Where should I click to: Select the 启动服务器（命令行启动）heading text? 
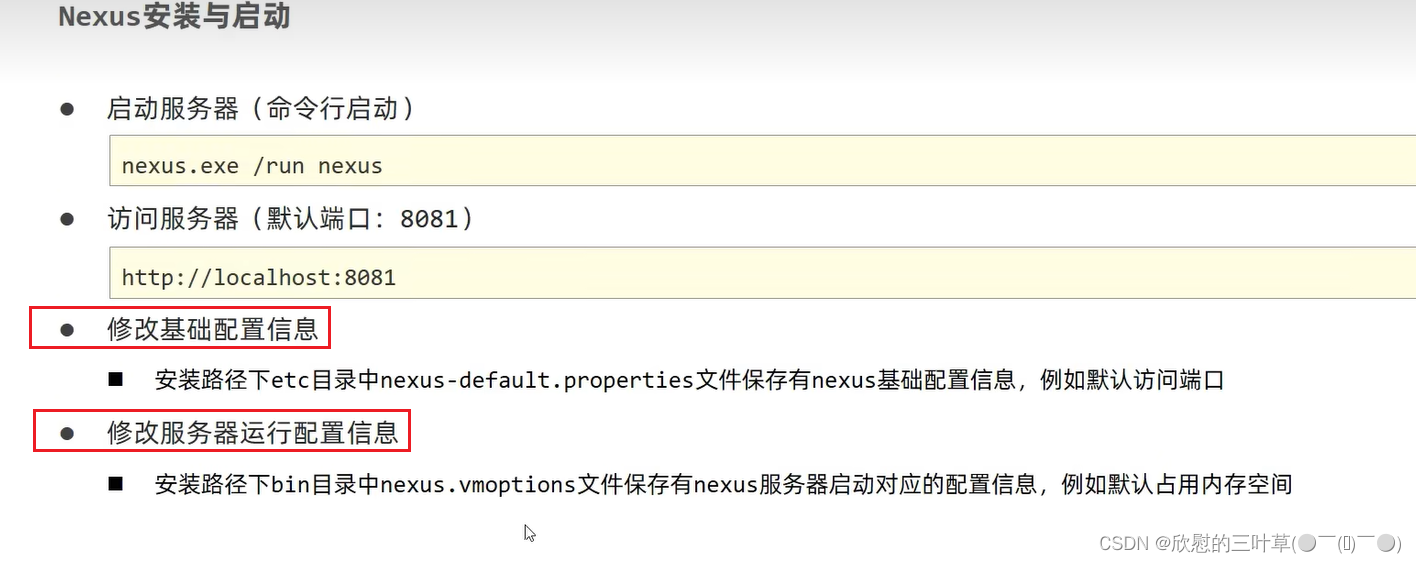coord(261,109)
